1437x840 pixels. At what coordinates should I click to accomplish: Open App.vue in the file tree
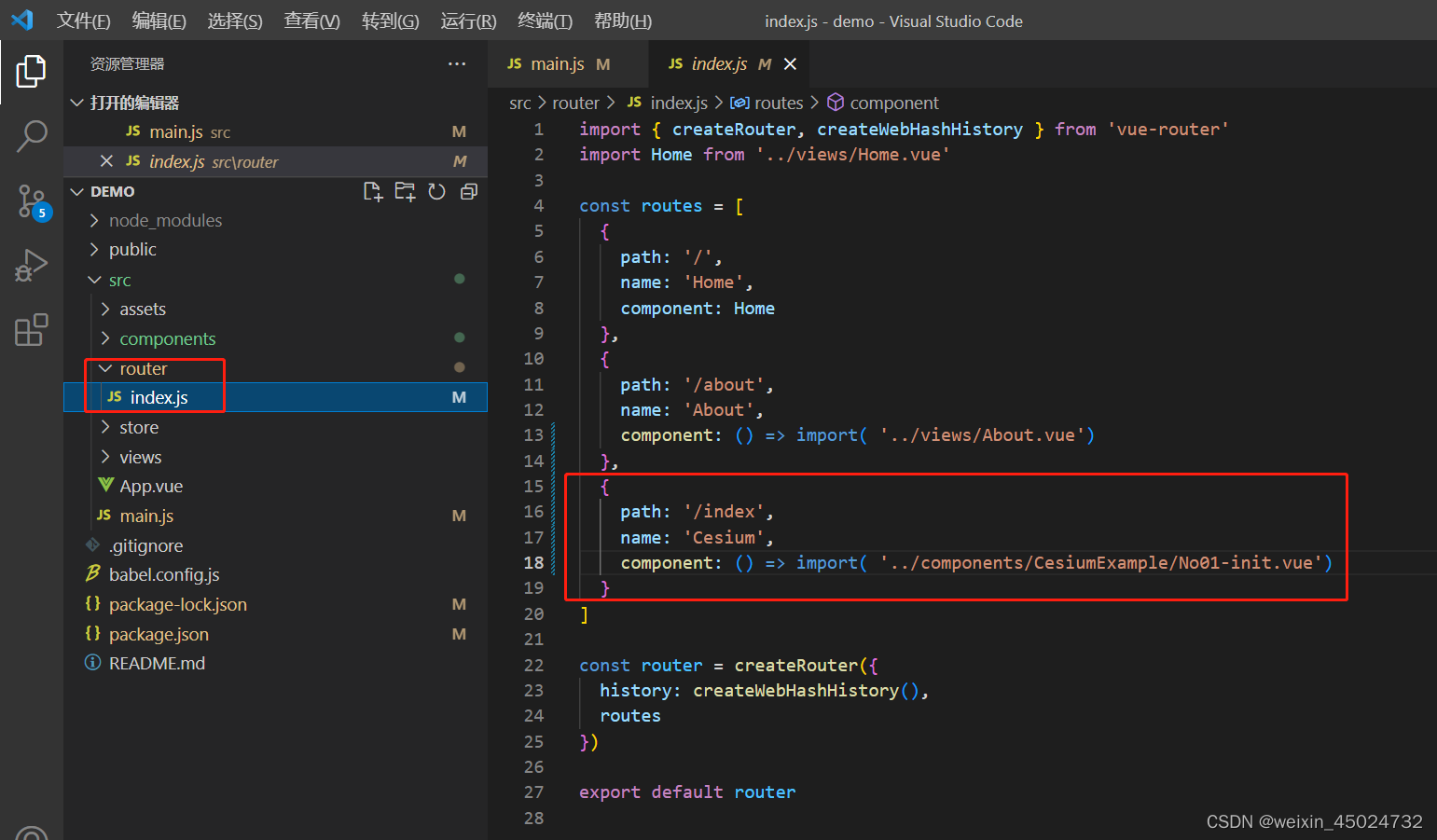[x=275, y=486]
